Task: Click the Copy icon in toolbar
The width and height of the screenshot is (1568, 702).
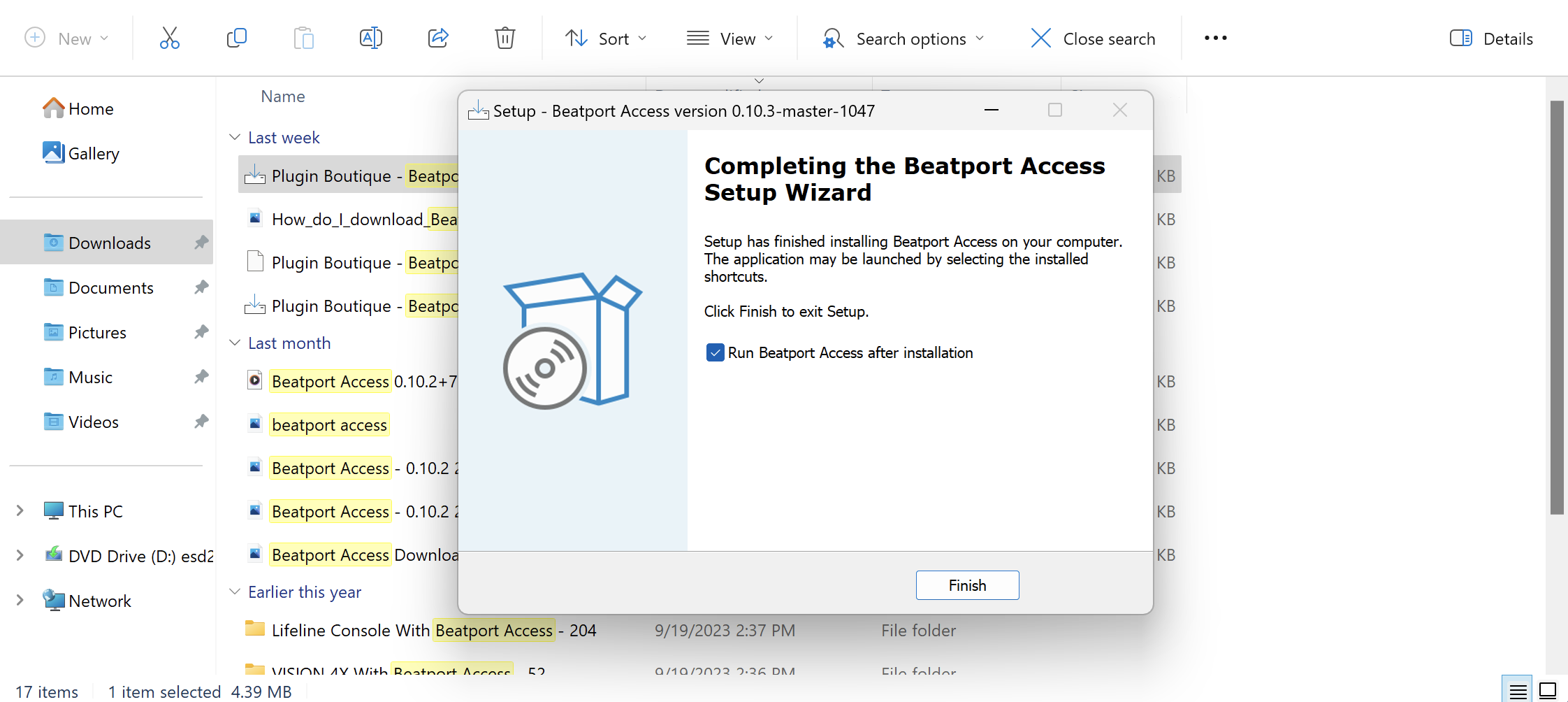Action: pos(236,38)
